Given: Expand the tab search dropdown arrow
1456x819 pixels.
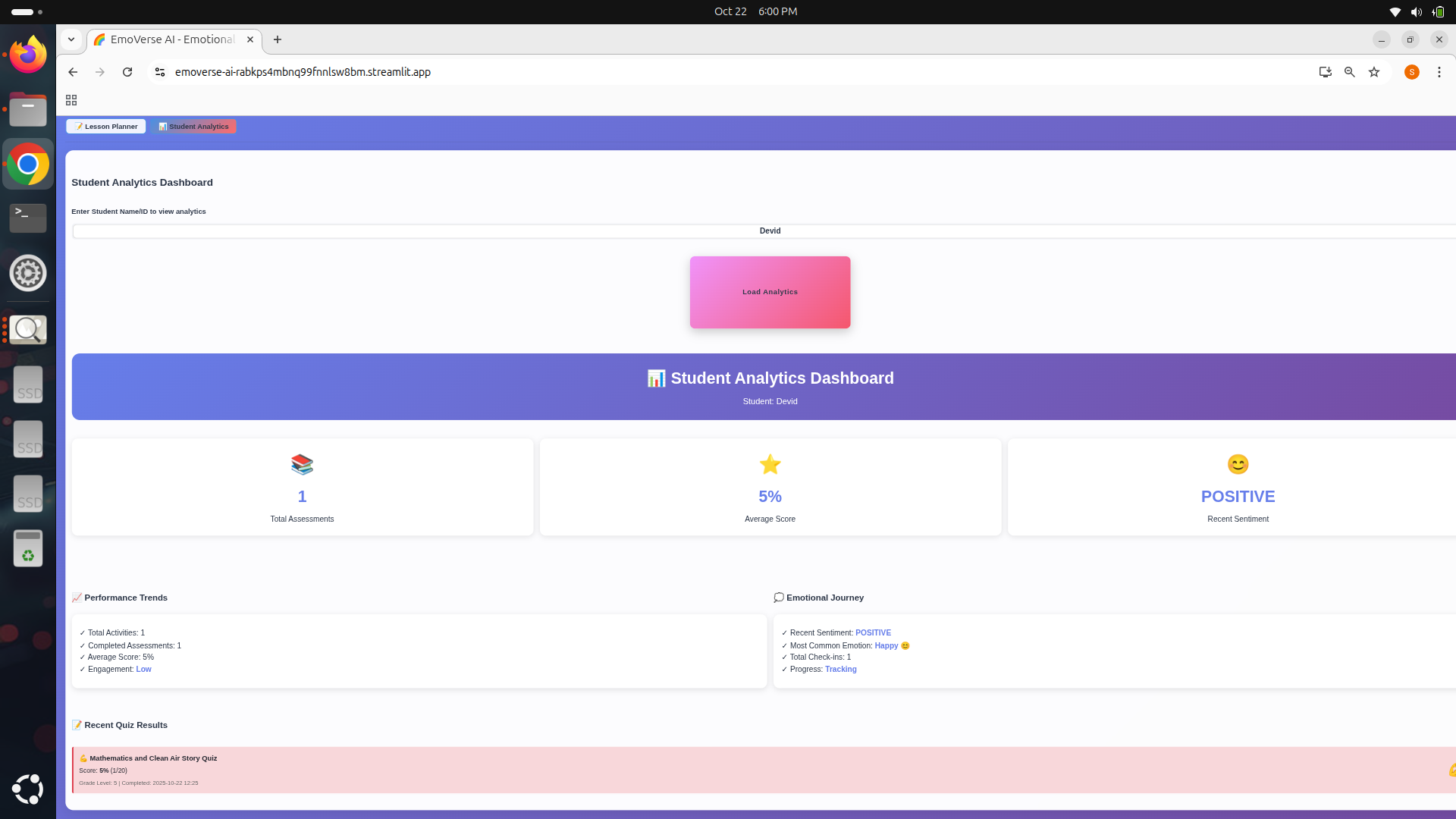Looking at the screenshot, I should tap(71, 39).
